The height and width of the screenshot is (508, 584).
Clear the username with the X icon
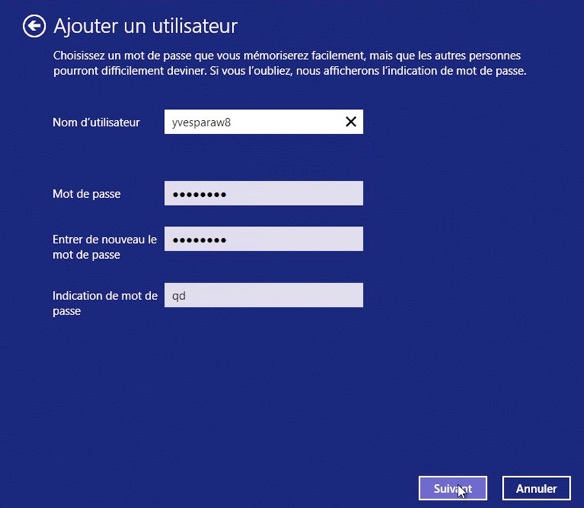point(351,121)
